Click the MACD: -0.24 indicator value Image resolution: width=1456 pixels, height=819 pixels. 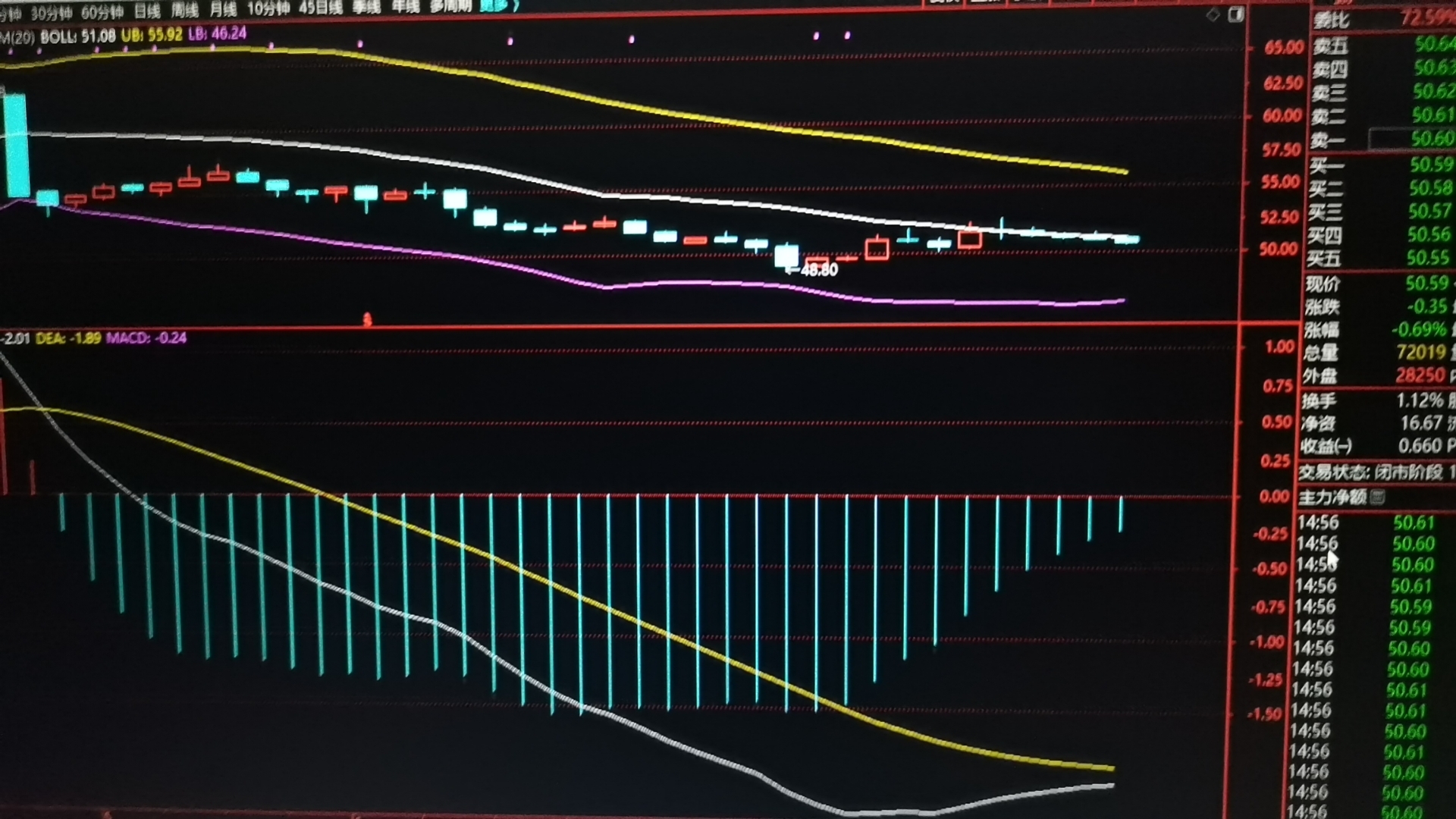tap(146, 337)
